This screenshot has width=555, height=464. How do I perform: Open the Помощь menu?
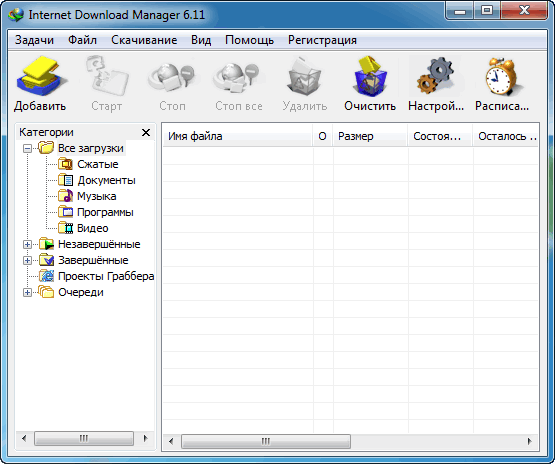250,40
